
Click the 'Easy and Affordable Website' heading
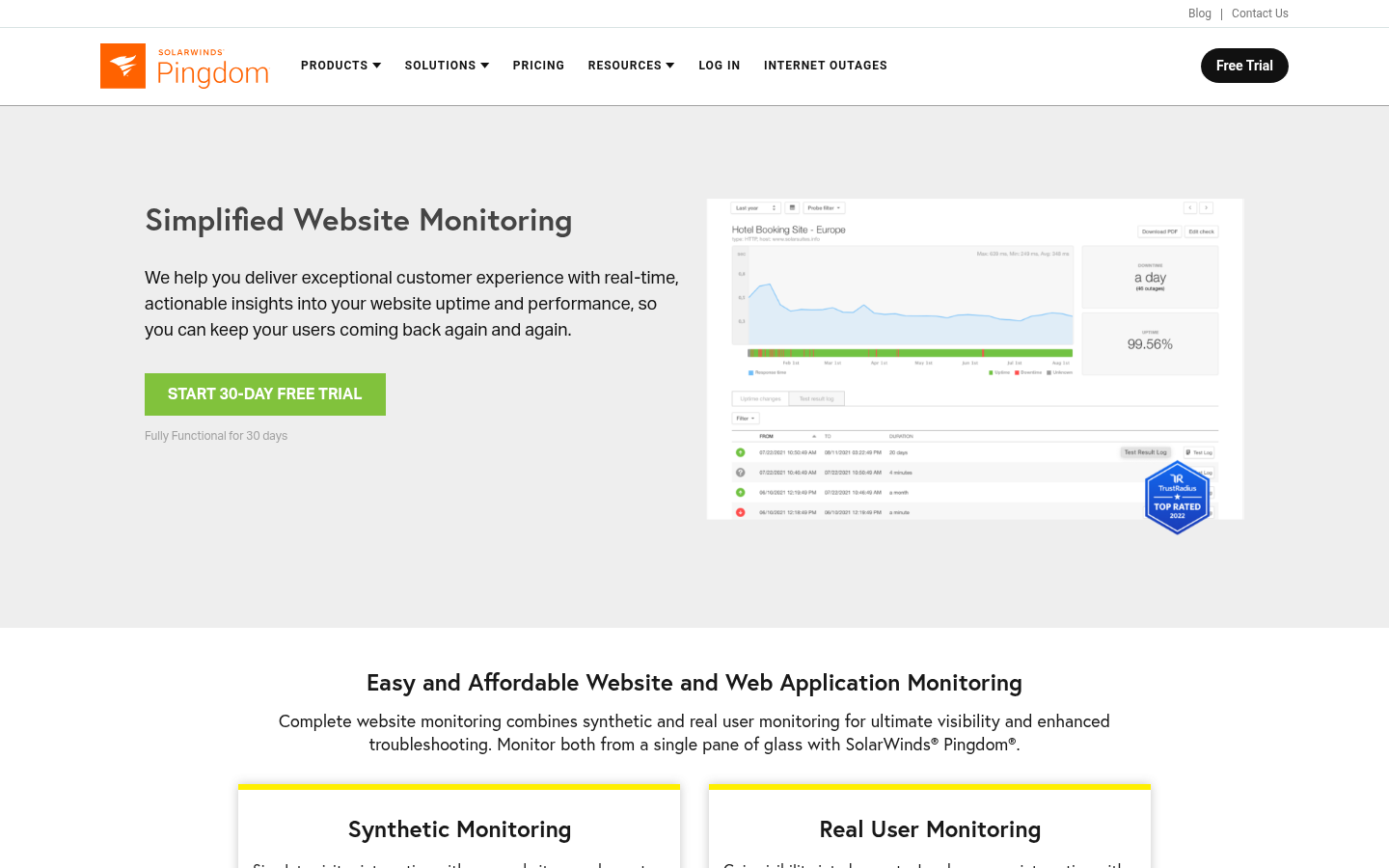click(694, 683)
